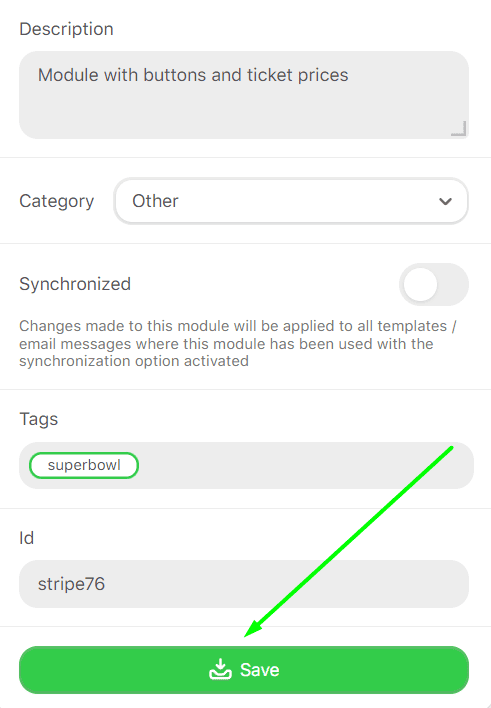
Task: Click the Description label
Action: [66, 29]
